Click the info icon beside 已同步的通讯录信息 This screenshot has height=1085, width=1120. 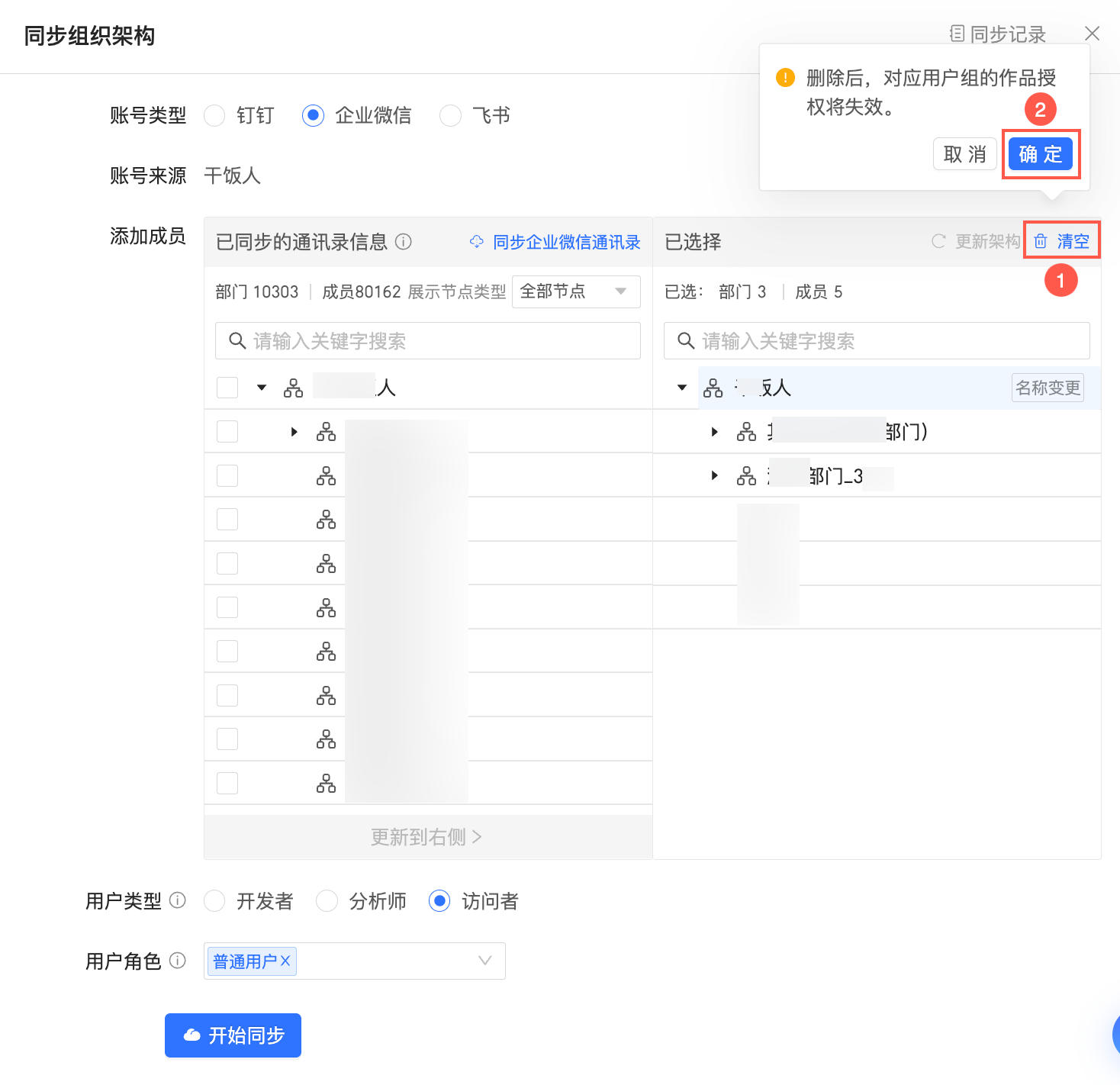(404, 242)
